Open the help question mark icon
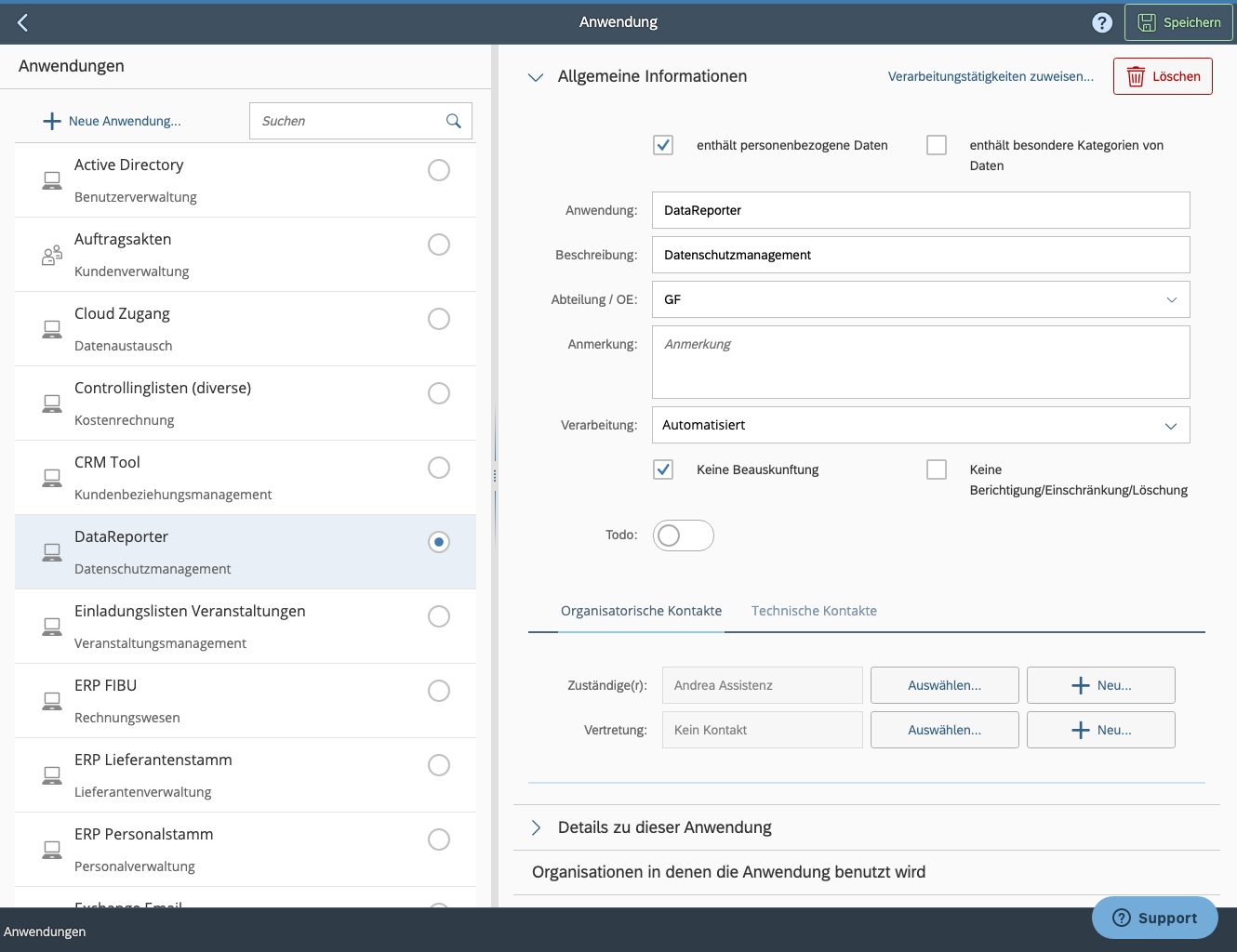1237x952 pixels. [x=1102, y=22]
